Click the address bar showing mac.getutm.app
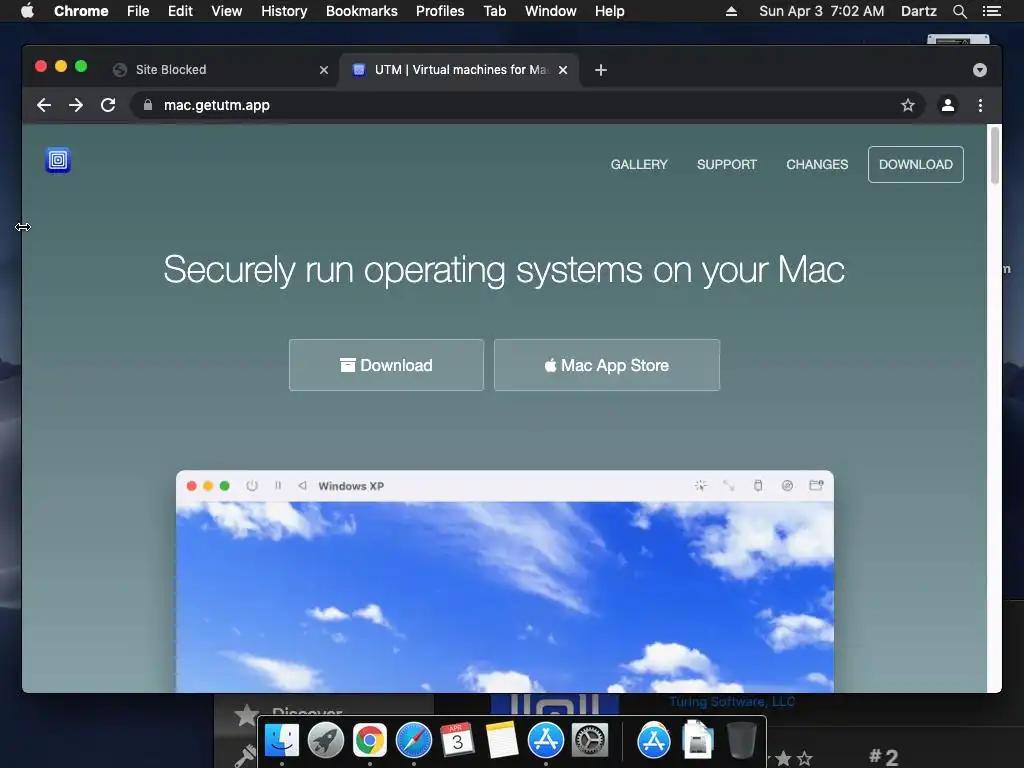Image resolution: width=1024 pixels, height=768 pixels. [x=528, y=105]
